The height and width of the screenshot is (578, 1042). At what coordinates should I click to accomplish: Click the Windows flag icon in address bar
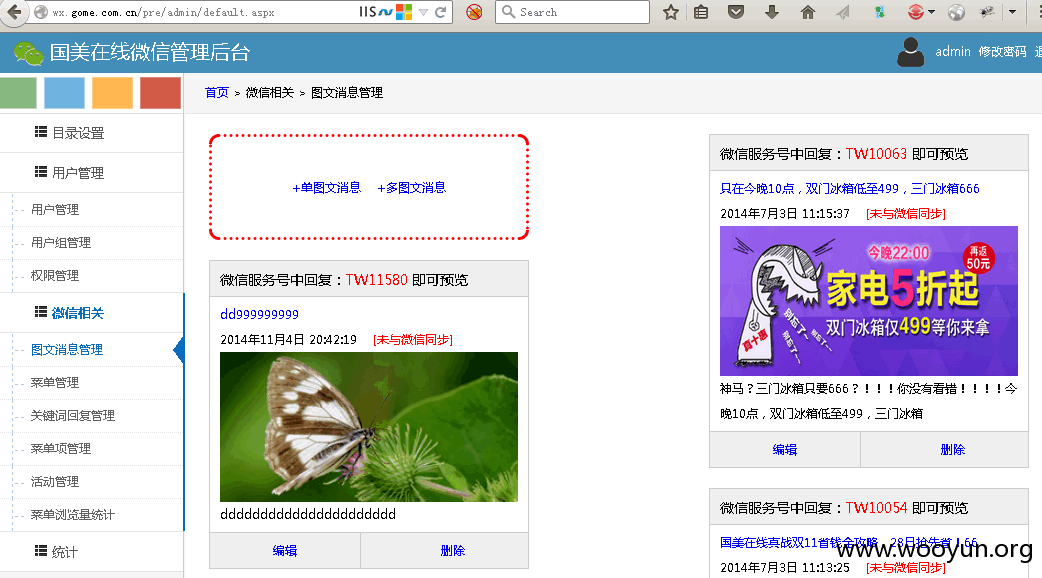tap(403, 12)
